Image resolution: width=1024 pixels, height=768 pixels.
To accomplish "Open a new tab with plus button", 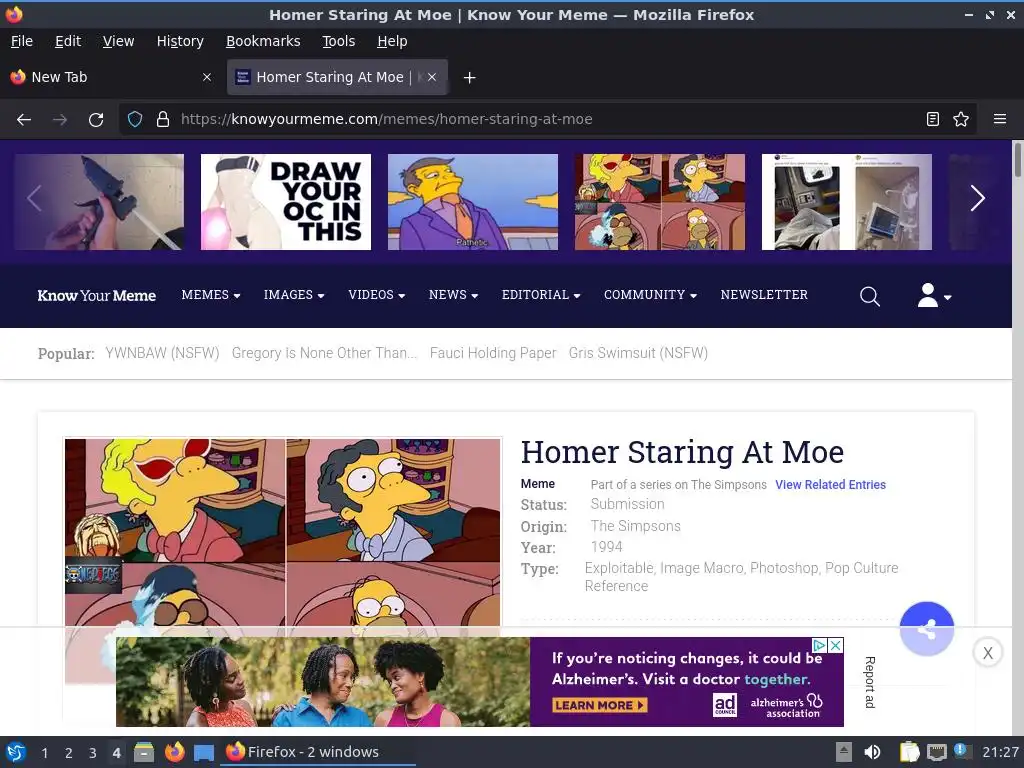I will click(469, 78).
